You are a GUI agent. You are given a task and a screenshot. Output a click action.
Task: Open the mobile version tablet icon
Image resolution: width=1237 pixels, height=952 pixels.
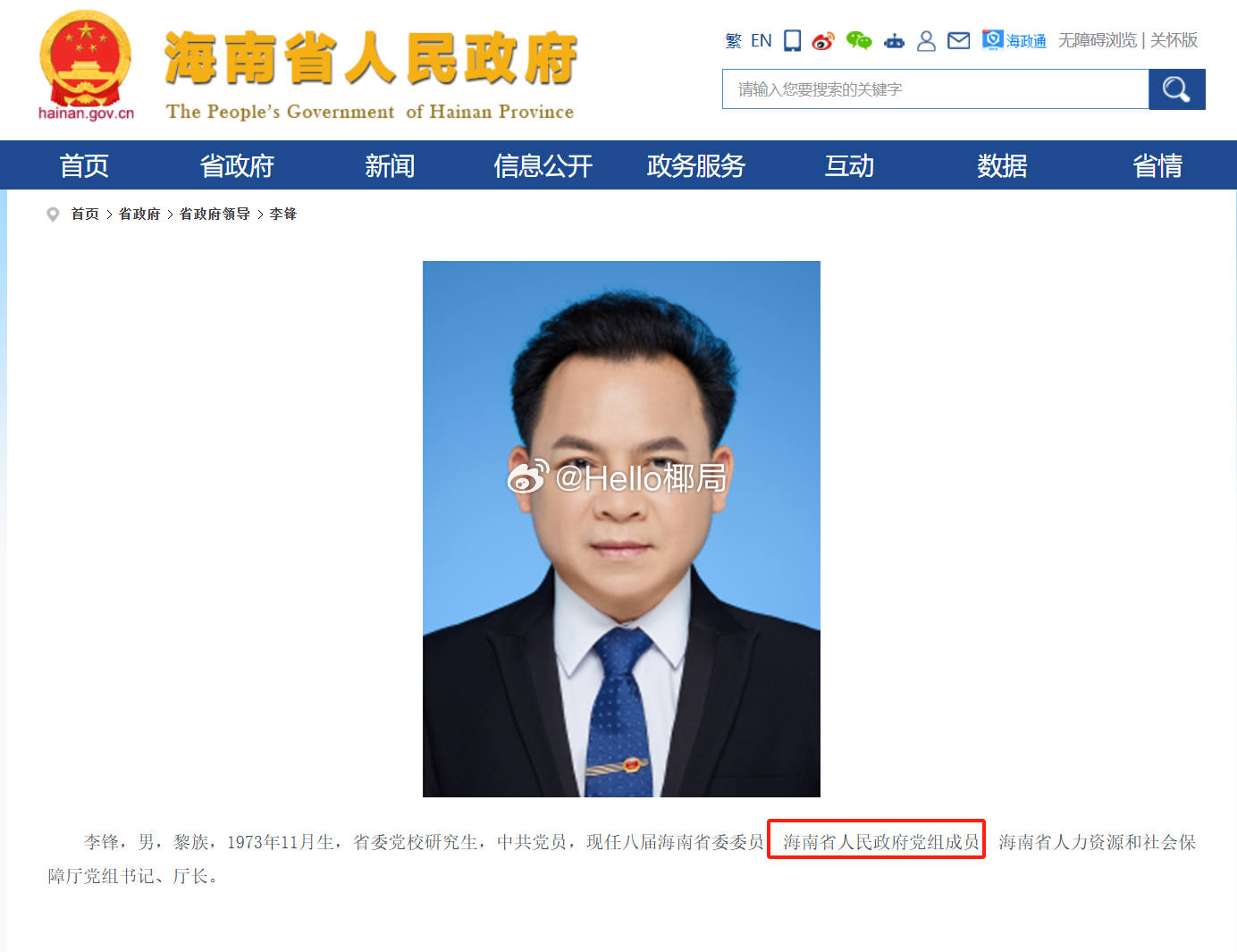coord(792,40)
